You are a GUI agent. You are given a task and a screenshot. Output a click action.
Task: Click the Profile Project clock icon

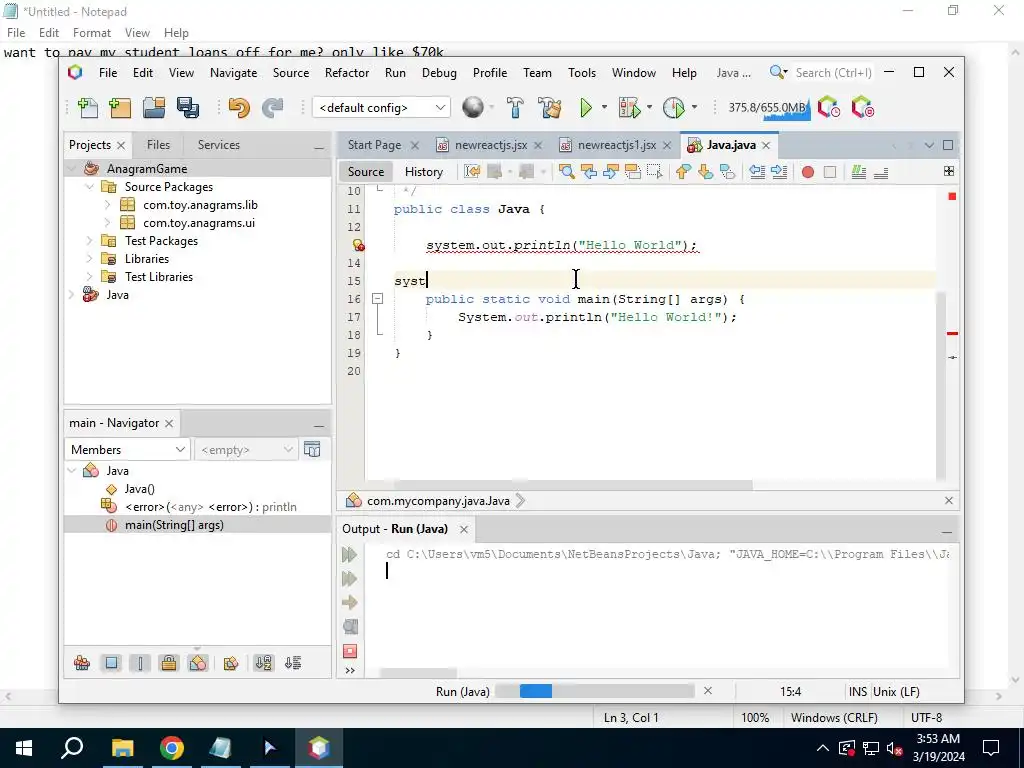click(673, 108)
